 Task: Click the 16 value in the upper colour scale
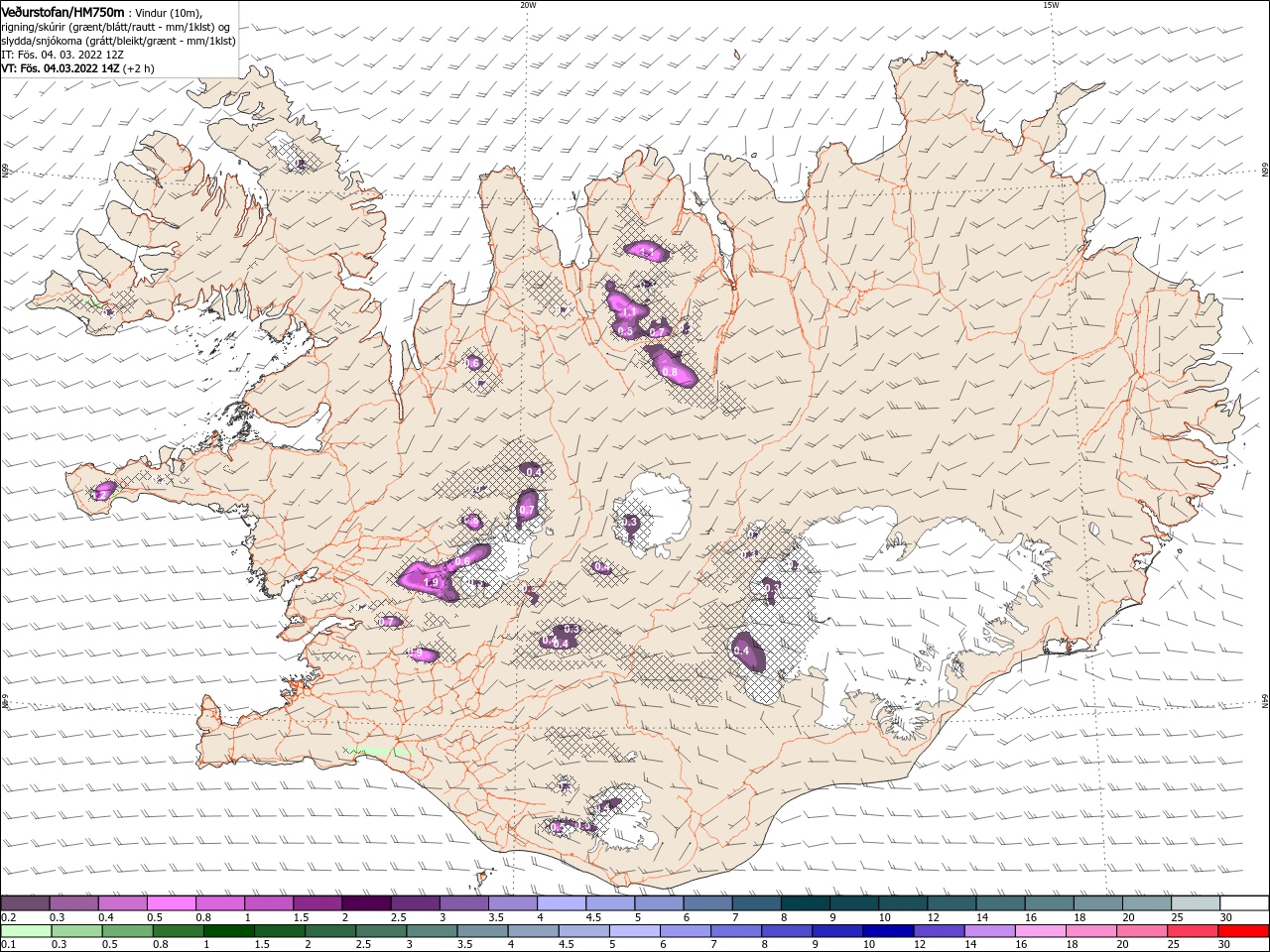pyautogui.click(x=1031, y=917)
